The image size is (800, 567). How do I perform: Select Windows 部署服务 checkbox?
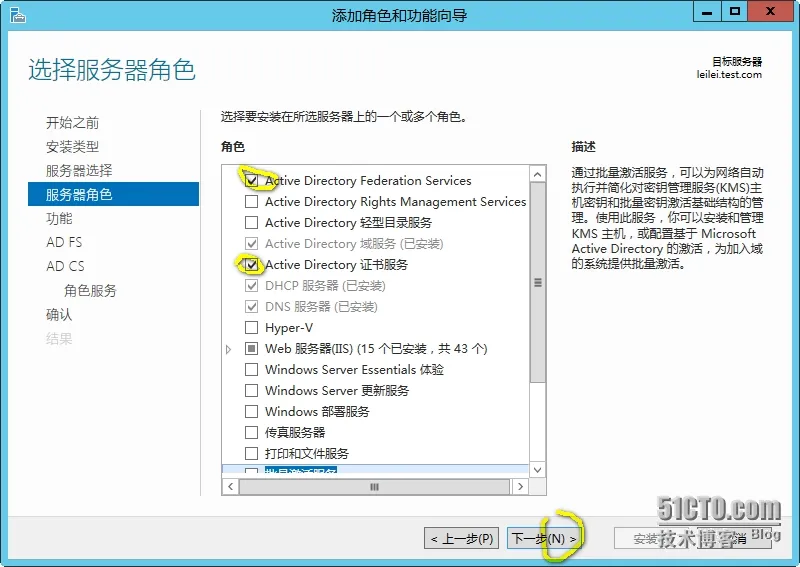[x=252, y=411]
